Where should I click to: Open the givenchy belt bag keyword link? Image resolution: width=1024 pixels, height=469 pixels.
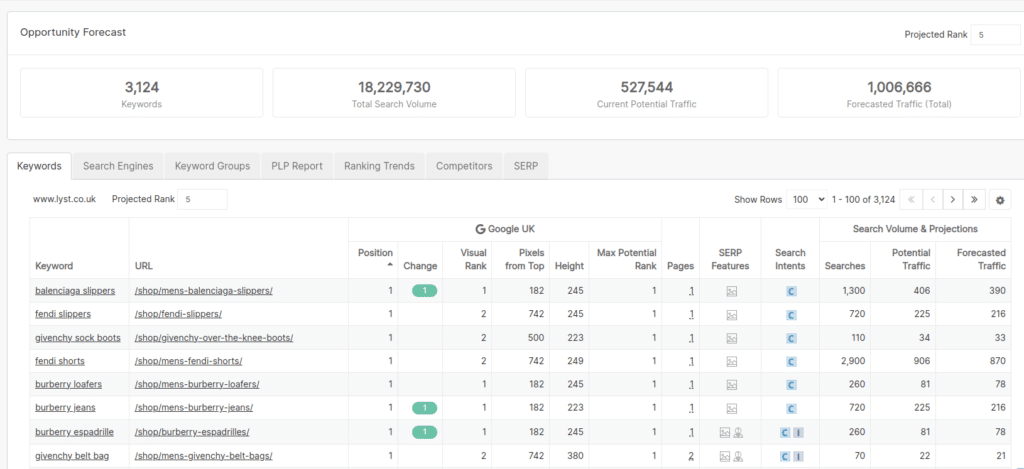tap(72, 455)
